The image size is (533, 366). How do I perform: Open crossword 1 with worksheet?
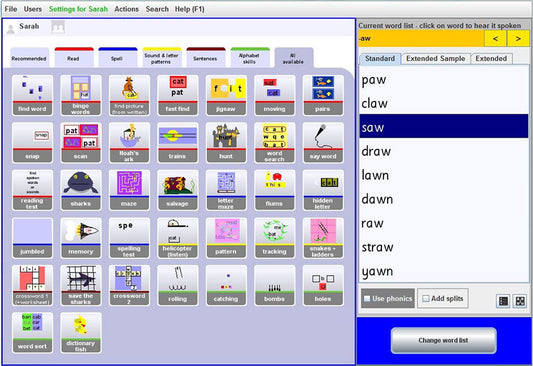32,285
